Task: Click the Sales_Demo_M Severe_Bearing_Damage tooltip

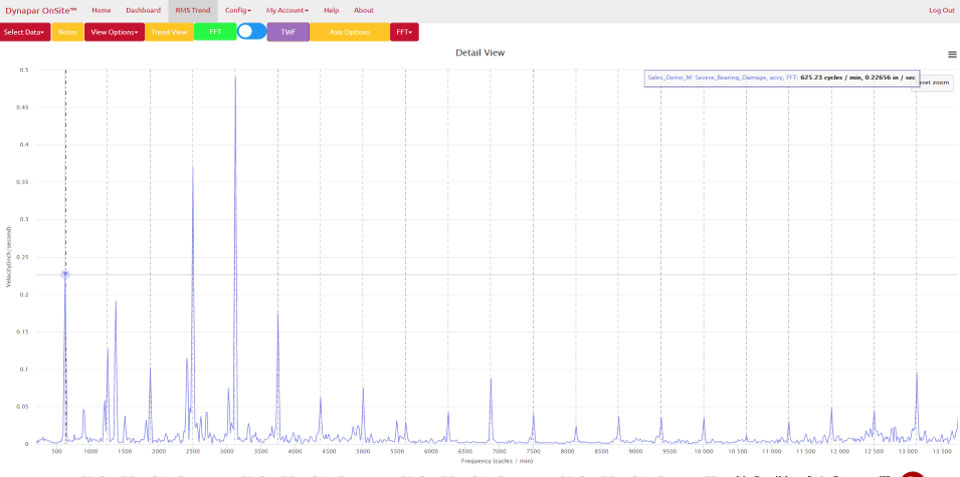Action: coord(781,78)
